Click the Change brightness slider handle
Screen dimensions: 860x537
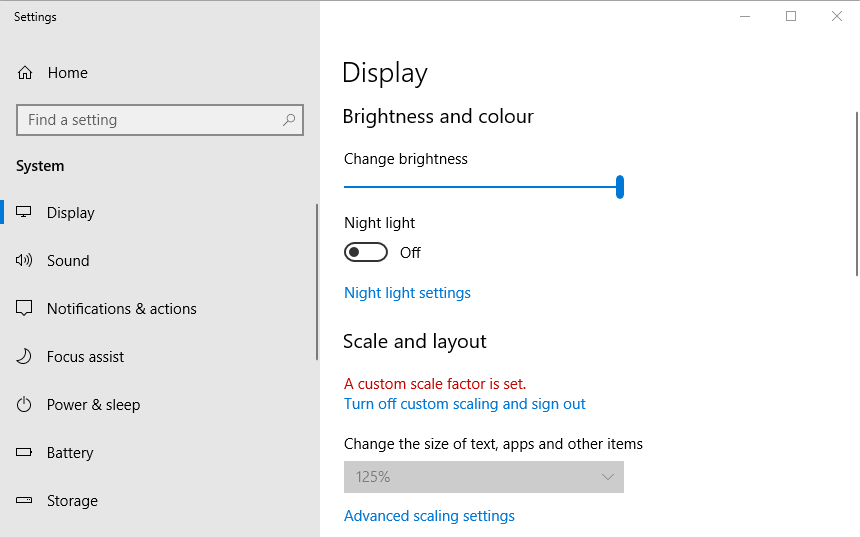pyautogui.click(x=620, y=187)
